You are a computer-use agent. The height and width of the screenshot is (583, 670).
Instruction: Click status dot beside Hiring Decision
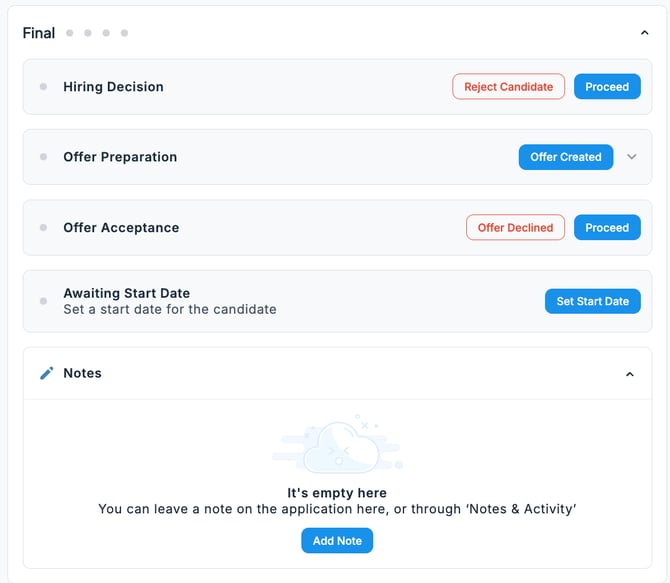click(43, 87)
